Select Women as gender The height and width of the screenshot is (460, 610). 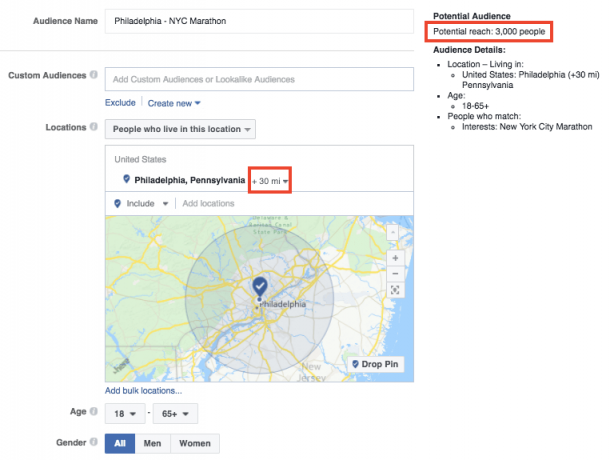click(194, 442)
